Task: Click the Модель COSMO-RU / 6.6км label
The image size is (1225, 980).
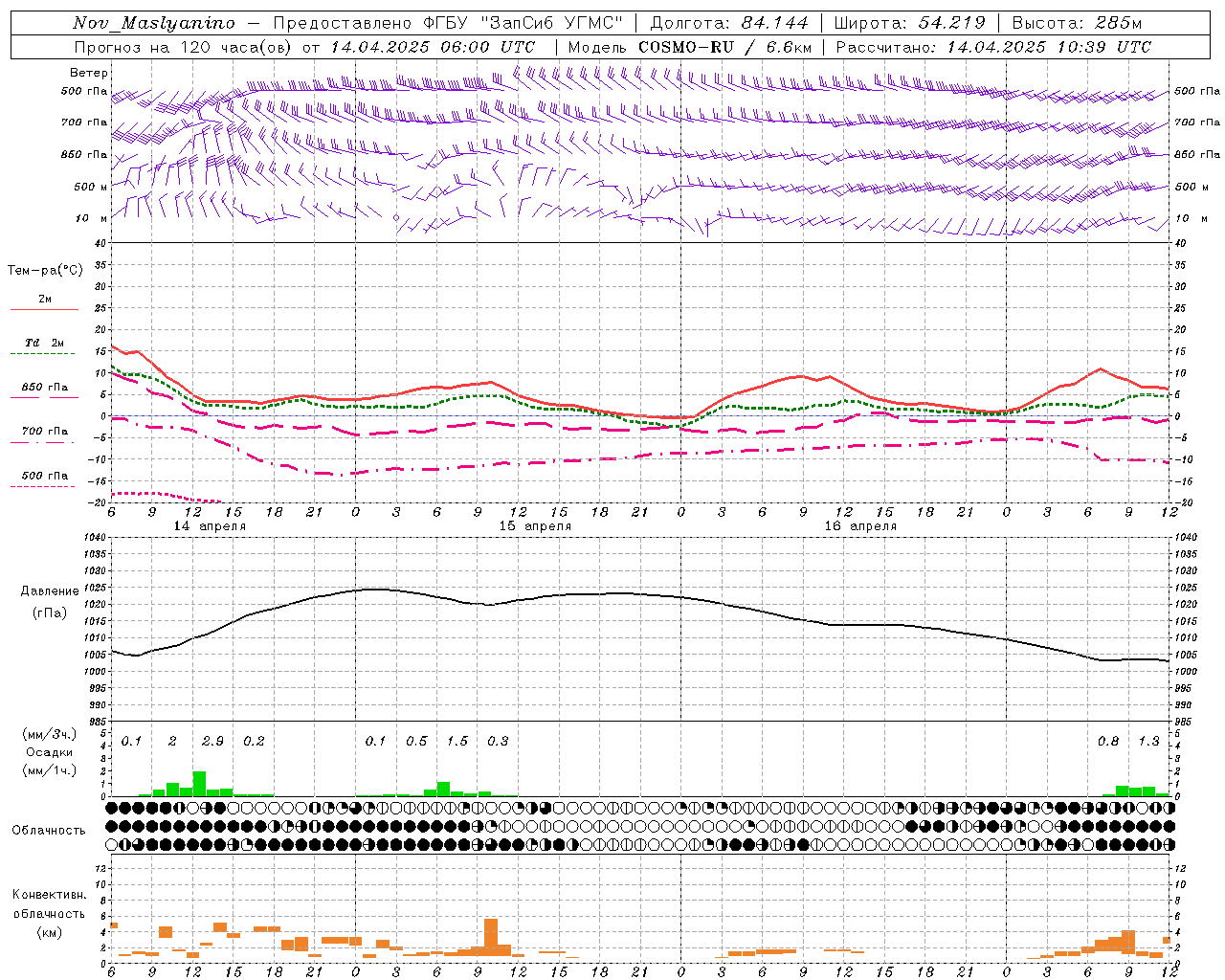Action: point(690,47)
